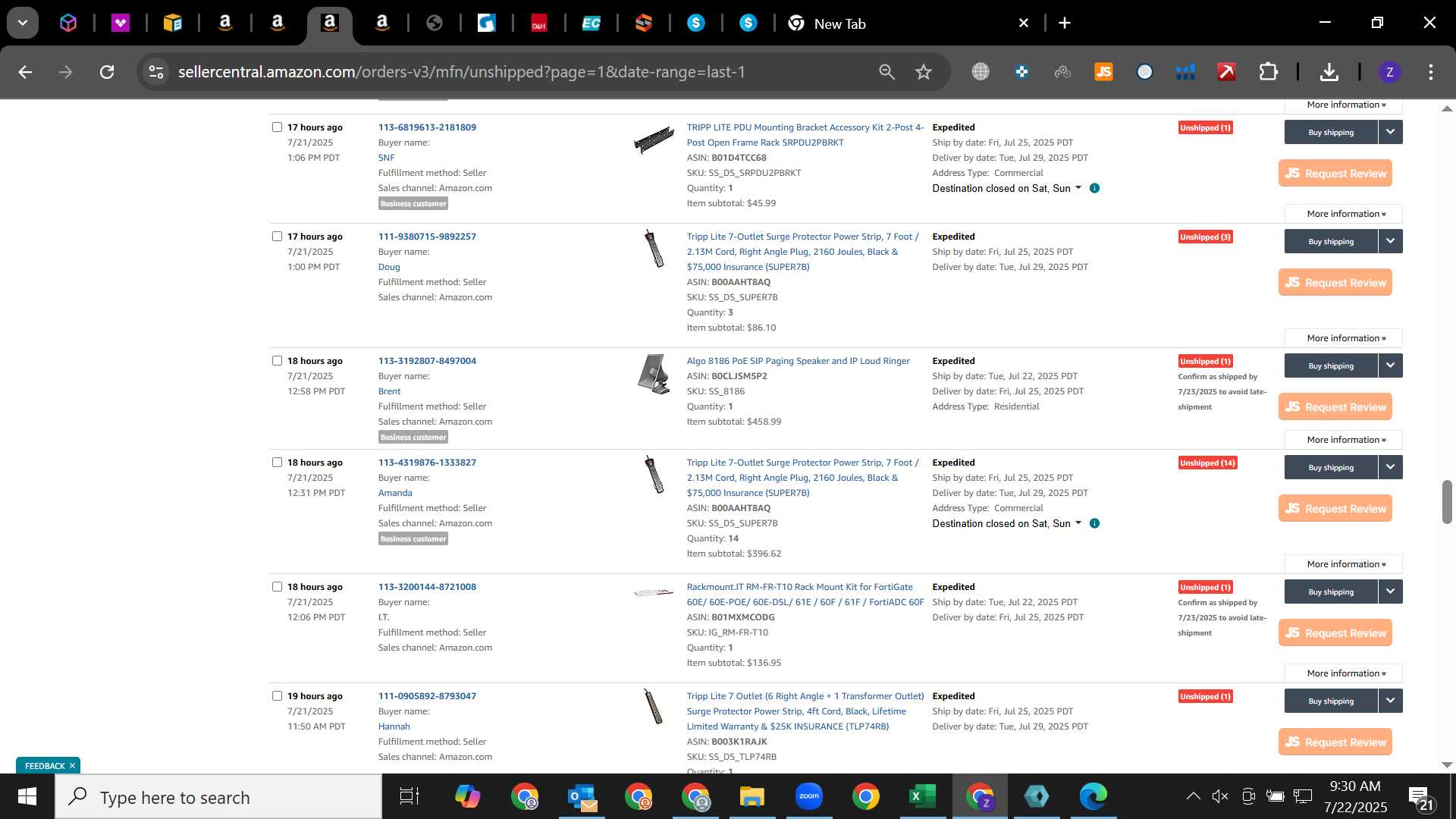The image size is (1456, 819).
Task: Click red arrow extension icon
Action: pyautogui.click(x=1226, y=72)
